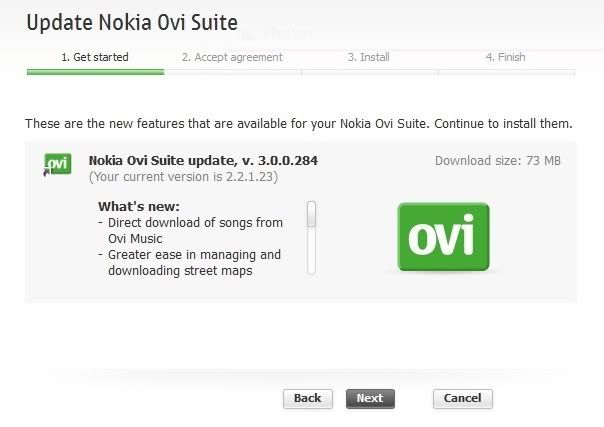
Task: Go to the '2. Accept agreement' step
Action: click(232, 57)
